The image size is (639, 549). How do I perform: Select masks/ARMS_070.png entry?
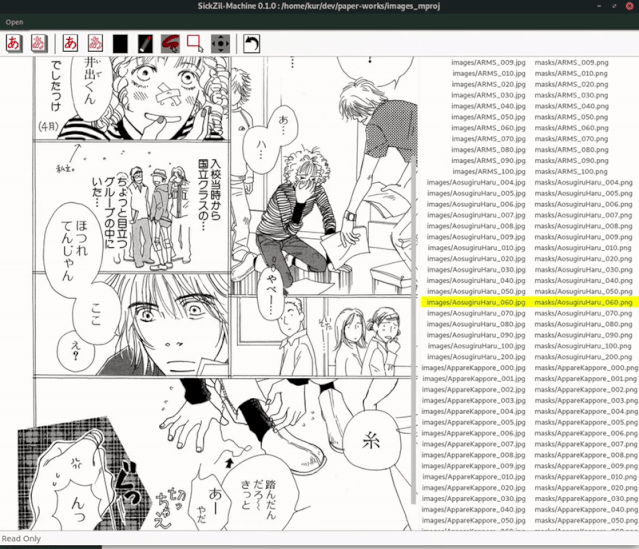[571, 139]
